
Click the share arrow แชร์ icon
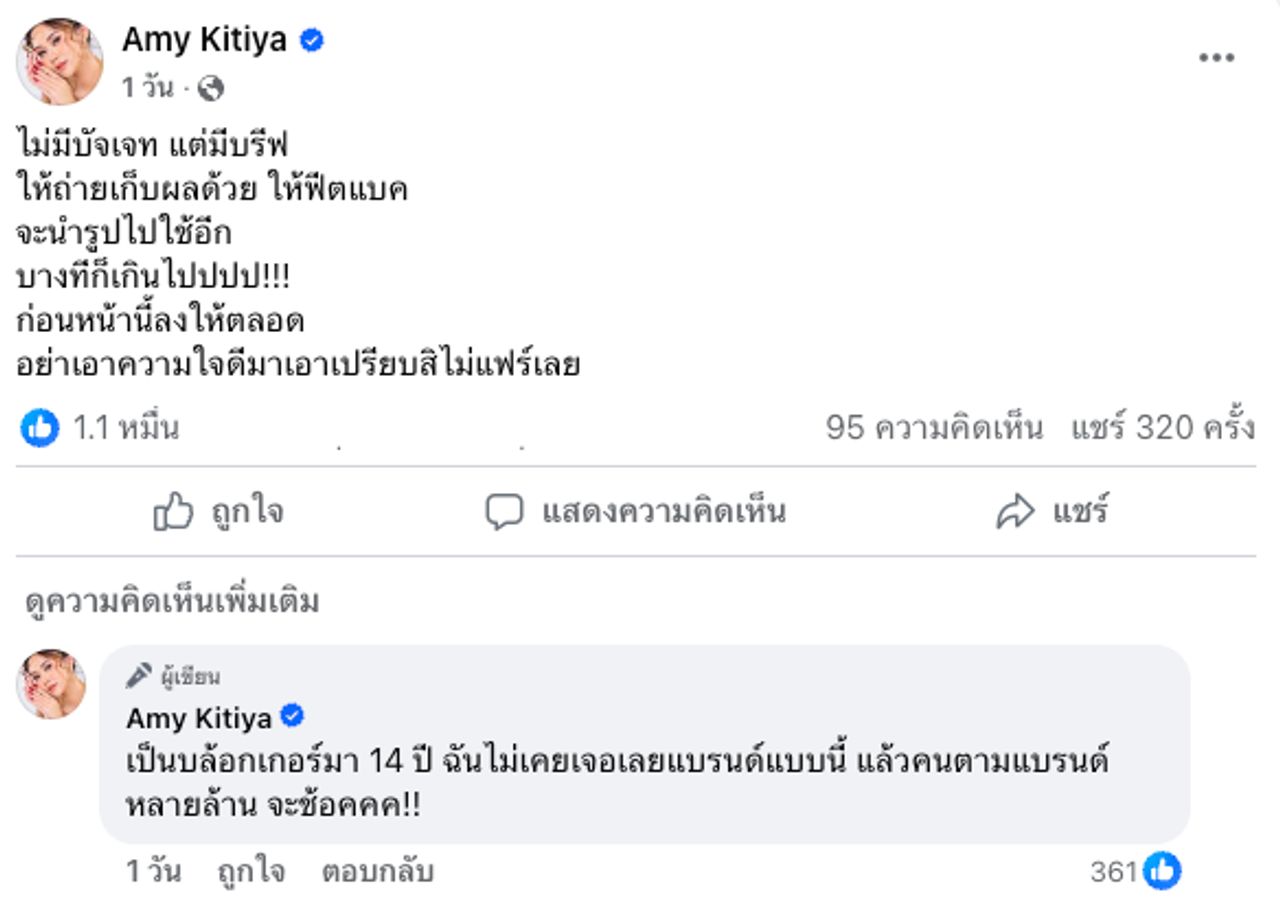click(x=1015, y=512)
